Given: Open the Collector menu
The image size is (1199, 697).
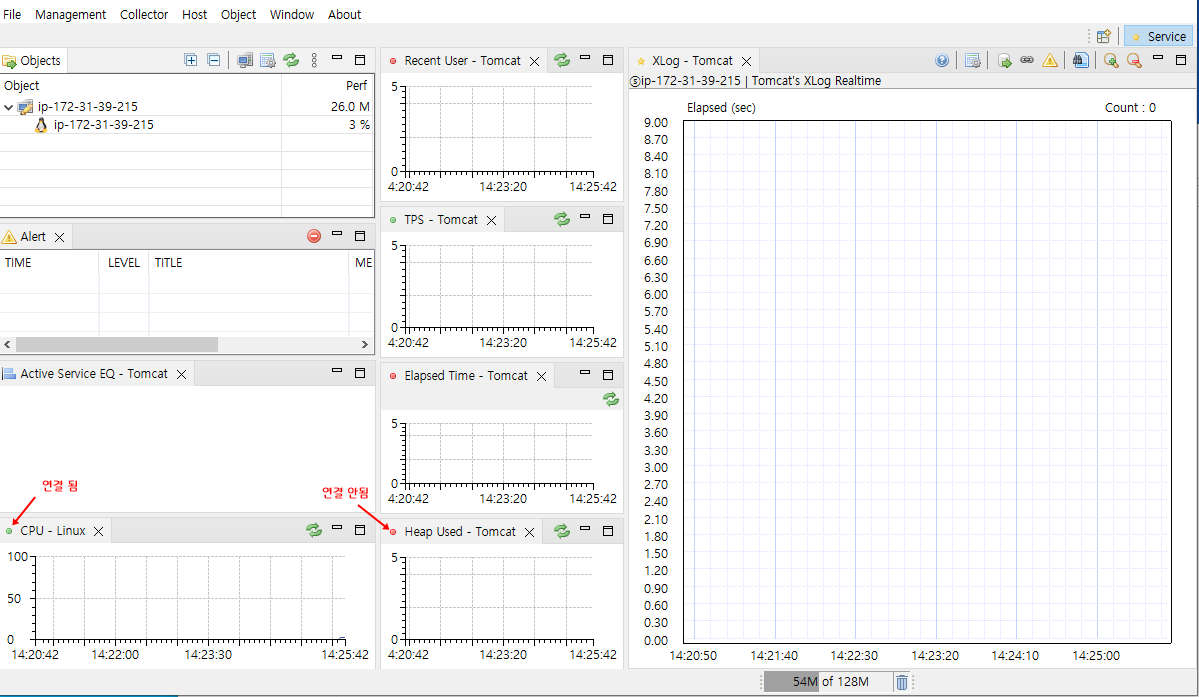Looking at the screenshot, I should tap(144, 14).
